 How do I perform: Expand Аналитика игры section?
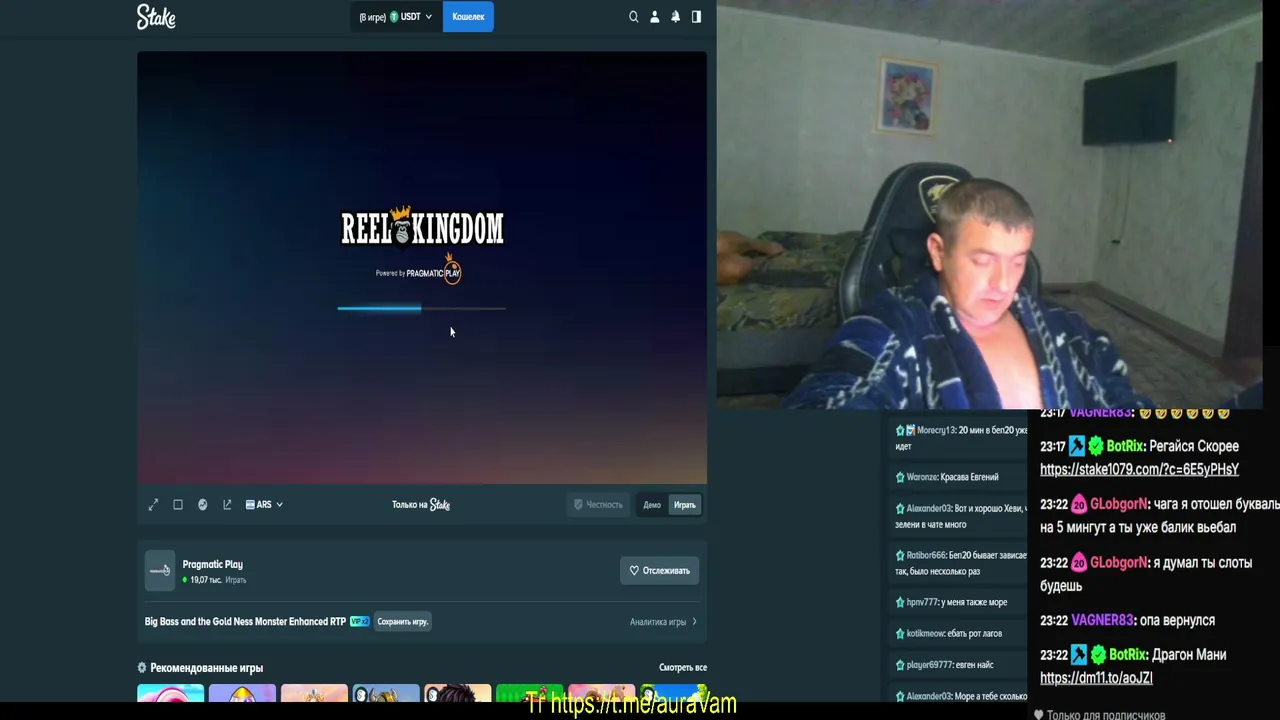coord(663,622)
